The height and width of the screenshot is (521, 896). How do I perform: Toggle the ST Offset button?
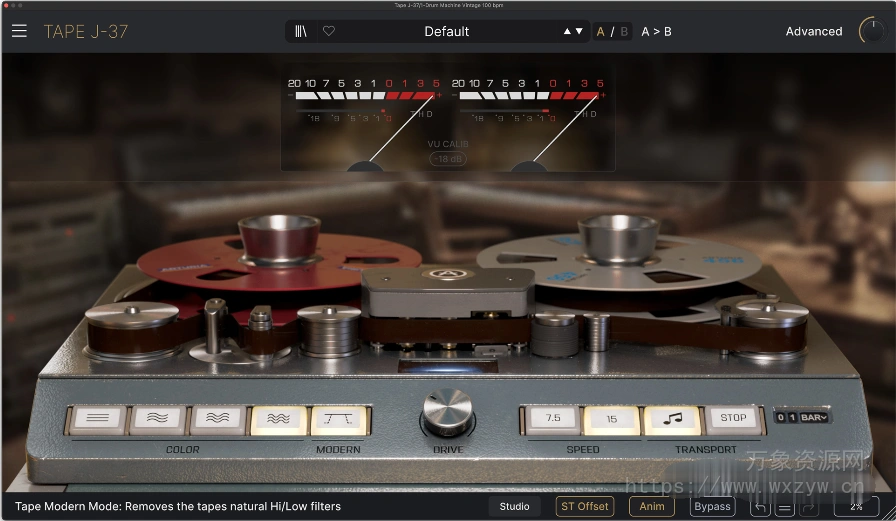coord(585,506)
